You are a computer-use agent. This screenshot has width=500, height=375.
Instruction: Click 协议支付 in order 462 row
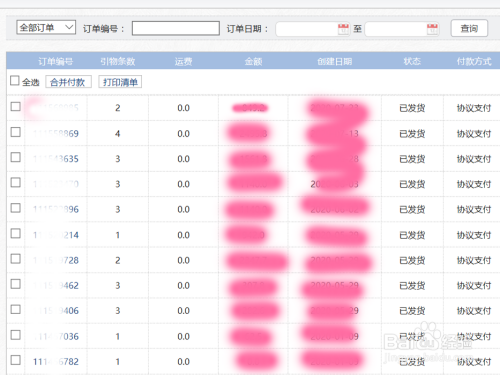coord(474,286)
